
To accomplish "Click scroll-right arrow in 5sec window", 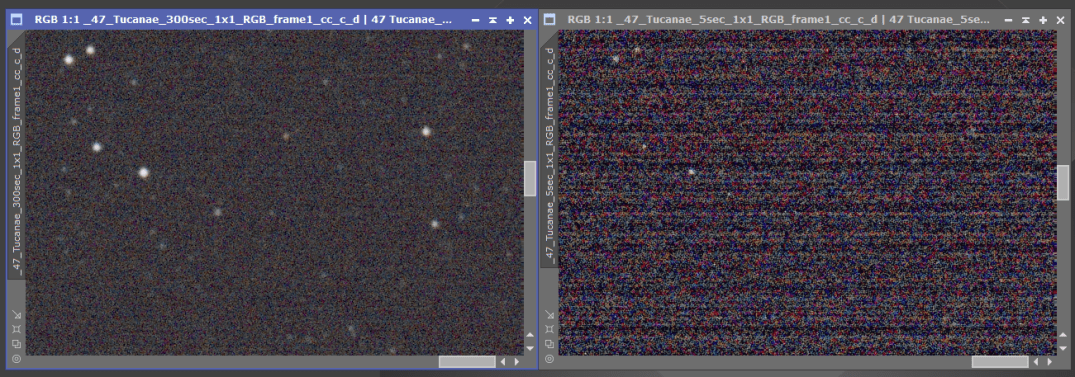I will click(1049, 361).
